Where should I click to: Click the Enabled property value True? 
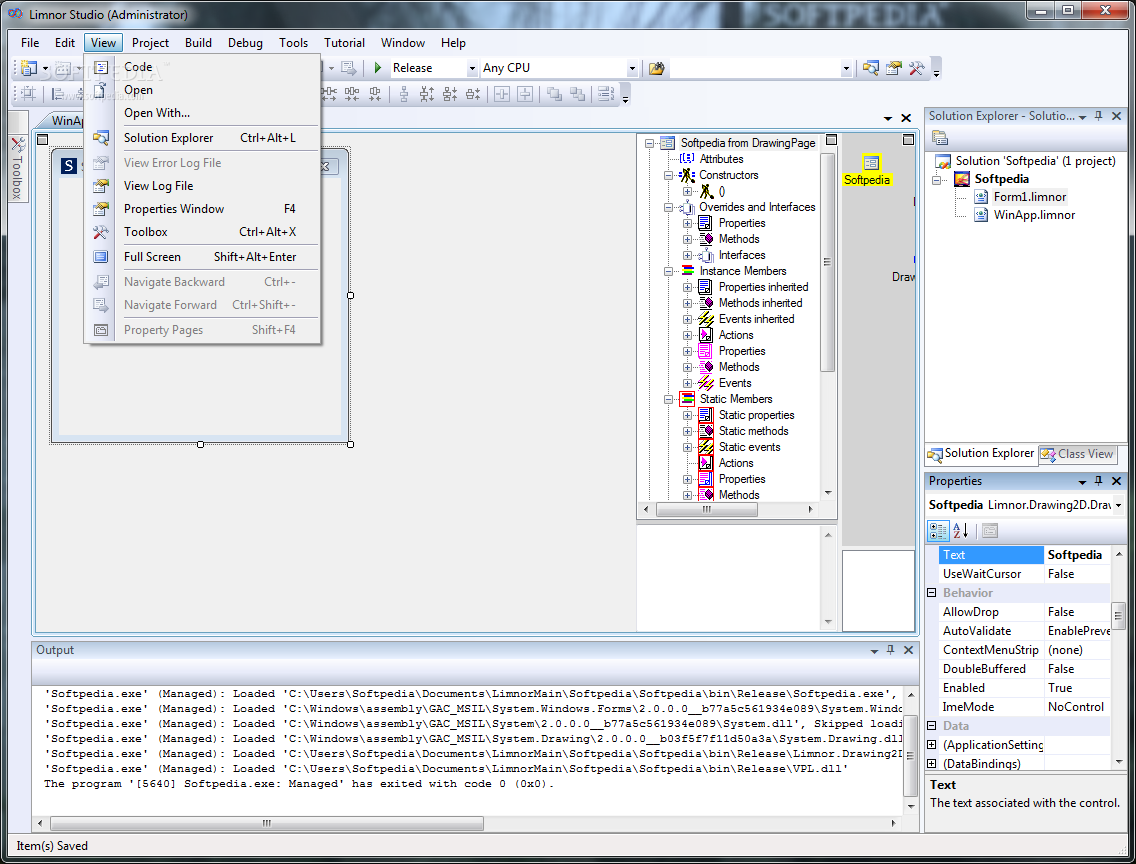point(1077,688)
